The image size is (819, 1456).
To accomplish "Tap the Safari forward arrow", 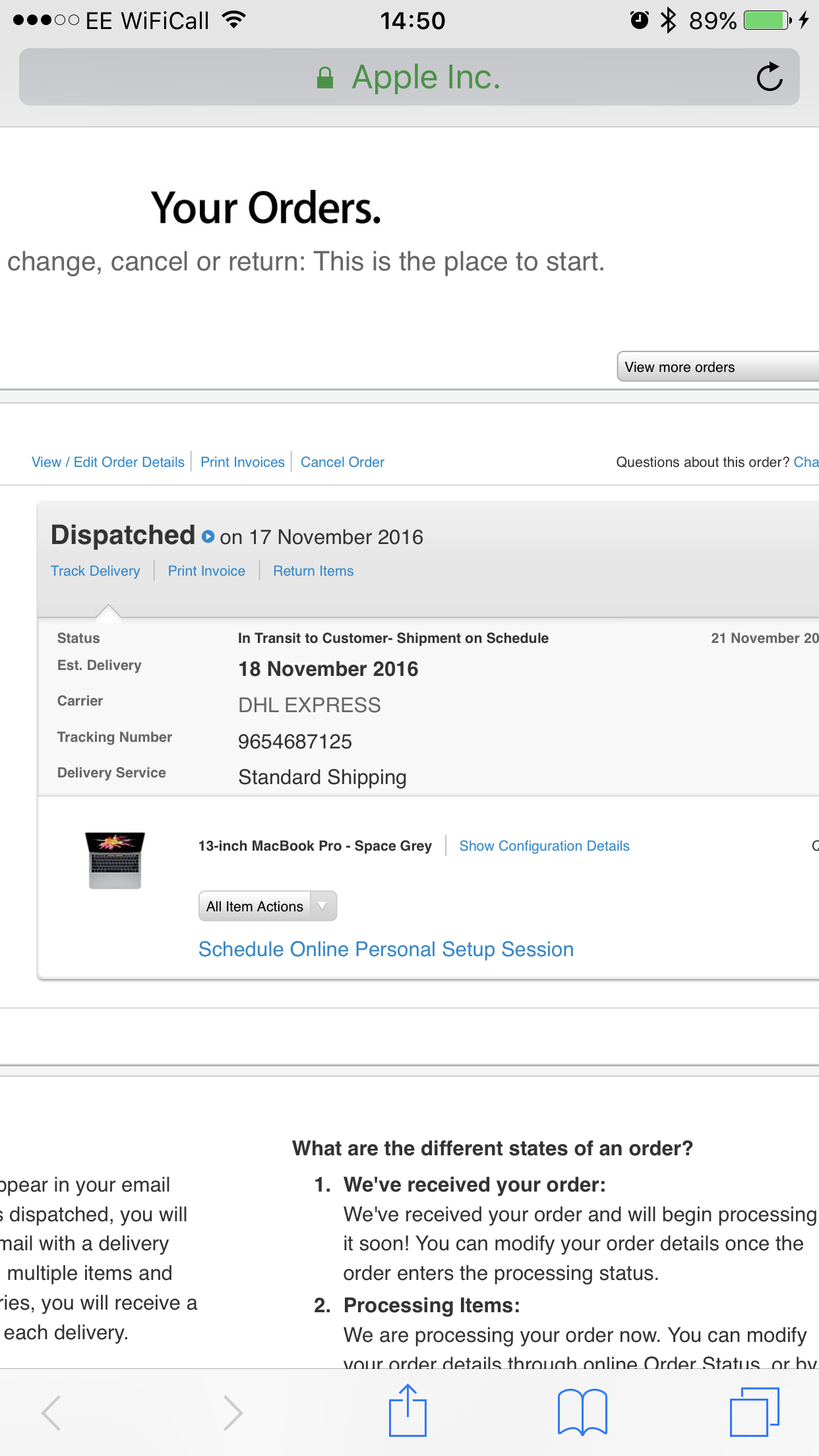I will tap(233, 1412).
